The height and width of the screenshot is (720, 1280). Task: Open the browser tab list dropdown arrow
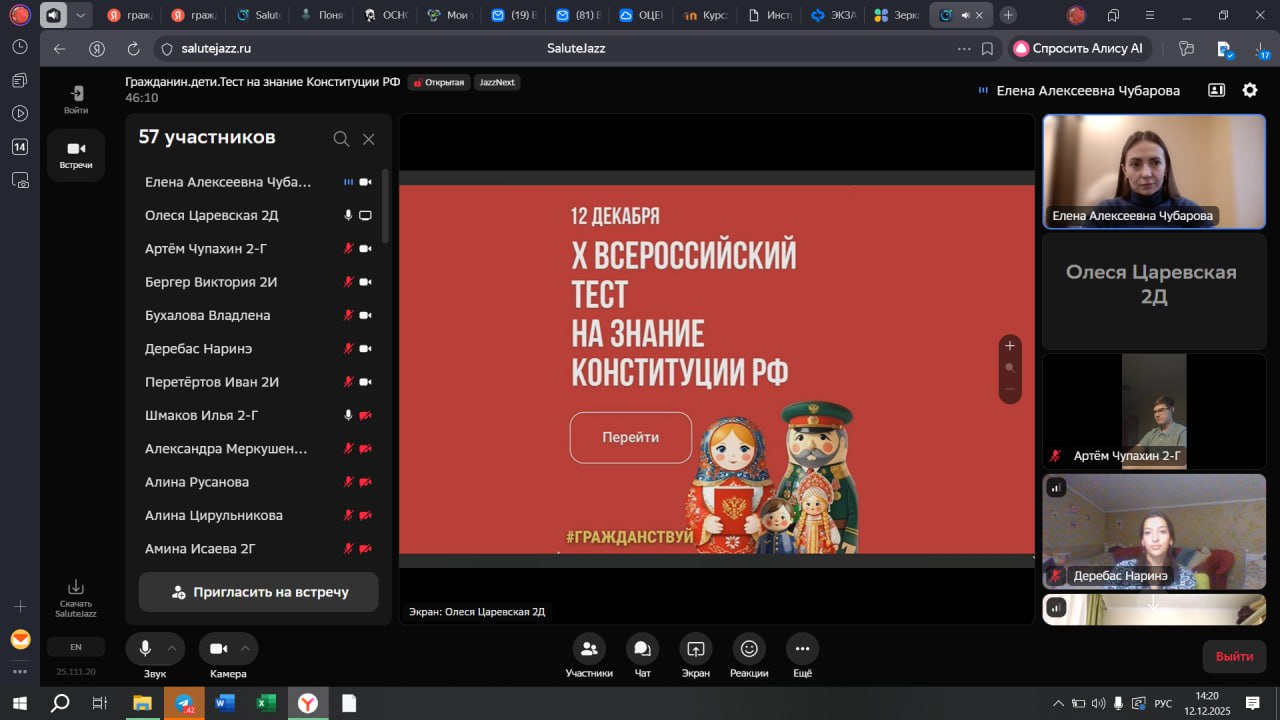(81, 15)
